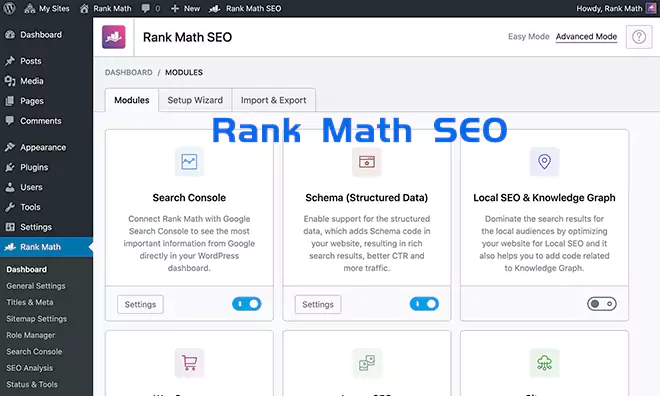Select the Modules tab
Viewport: 660px width, 396px height.
132,100
